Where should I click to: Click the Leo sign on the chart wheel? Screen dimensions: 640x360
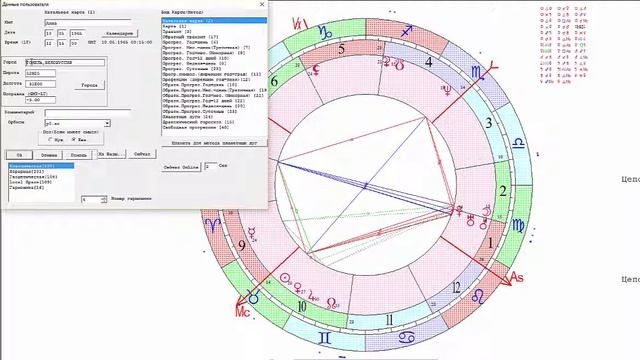click(x=478, y=297)
